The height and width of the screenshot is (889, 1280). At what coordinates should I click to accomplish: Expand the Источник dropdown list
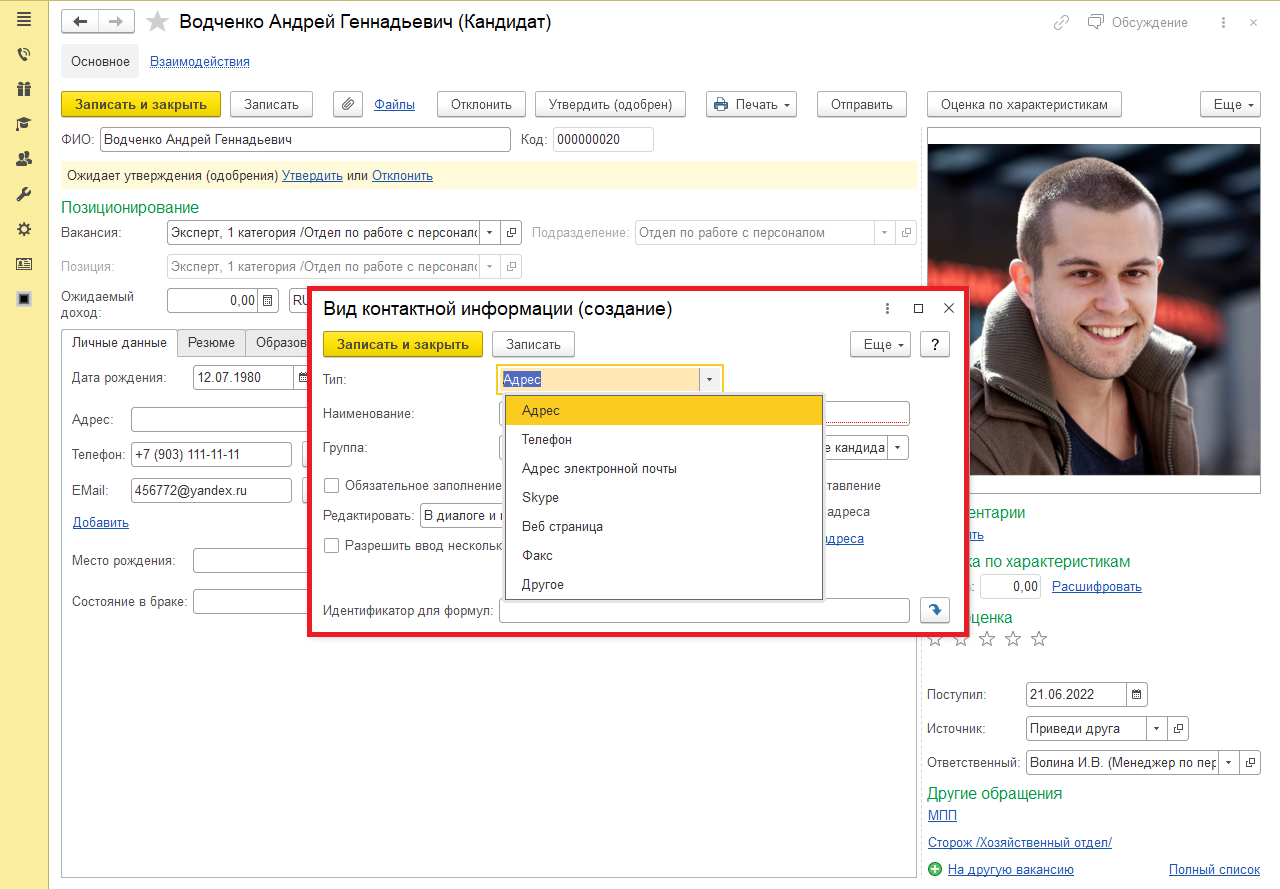coord(1156,729)
